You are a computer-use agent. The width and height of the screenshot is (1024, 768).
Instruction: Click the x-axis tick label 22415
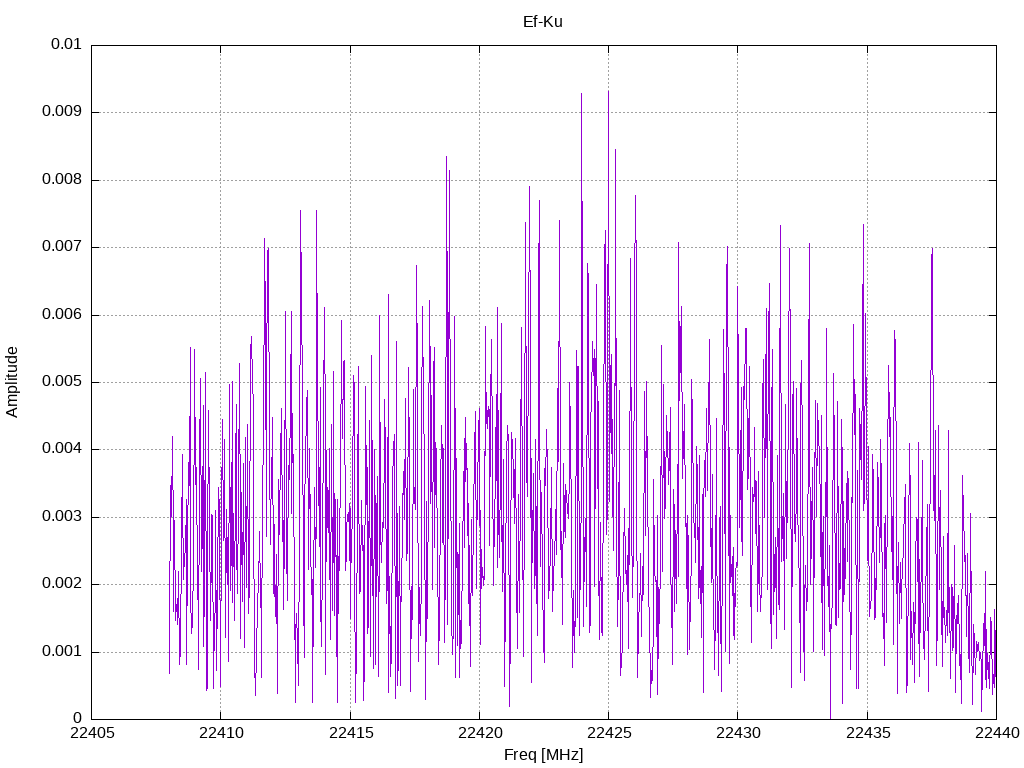coord(351,733)
